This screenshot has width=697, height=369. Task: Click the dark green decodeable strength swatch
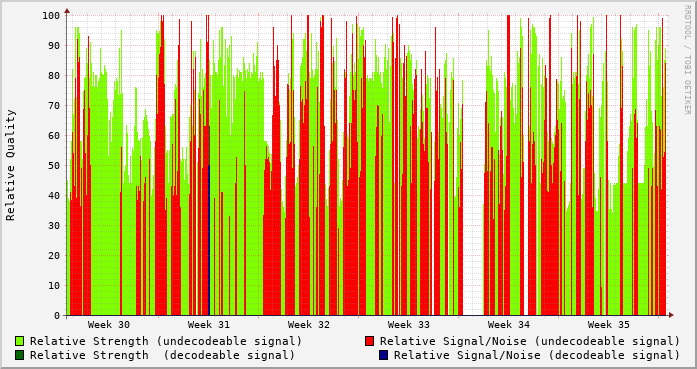[20, 355]
